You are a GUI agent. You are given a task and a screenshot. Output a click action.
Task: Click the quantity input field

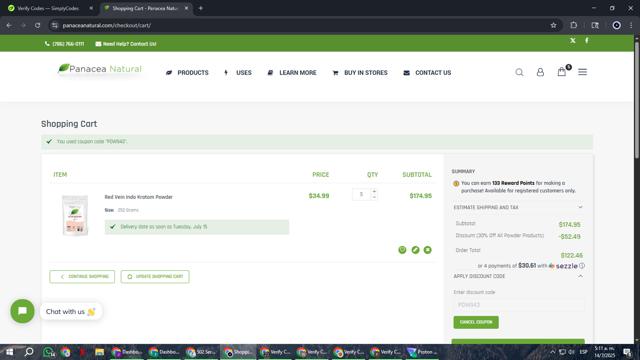(x=361, y=194)
